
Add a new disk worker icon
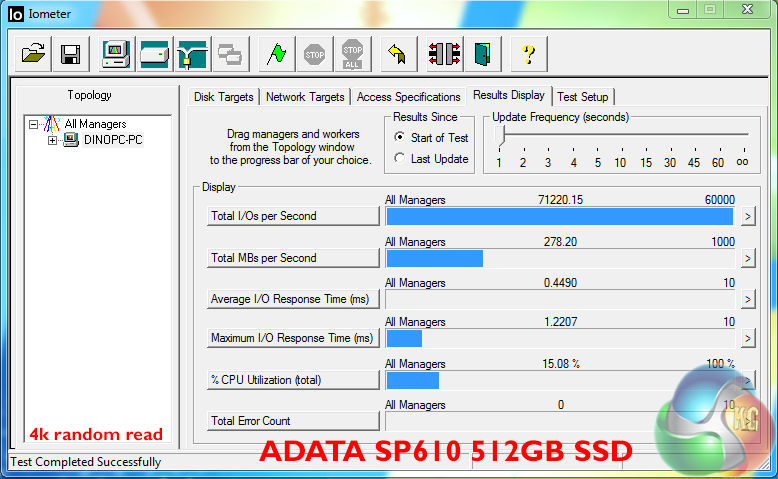(x=154, y=54)
